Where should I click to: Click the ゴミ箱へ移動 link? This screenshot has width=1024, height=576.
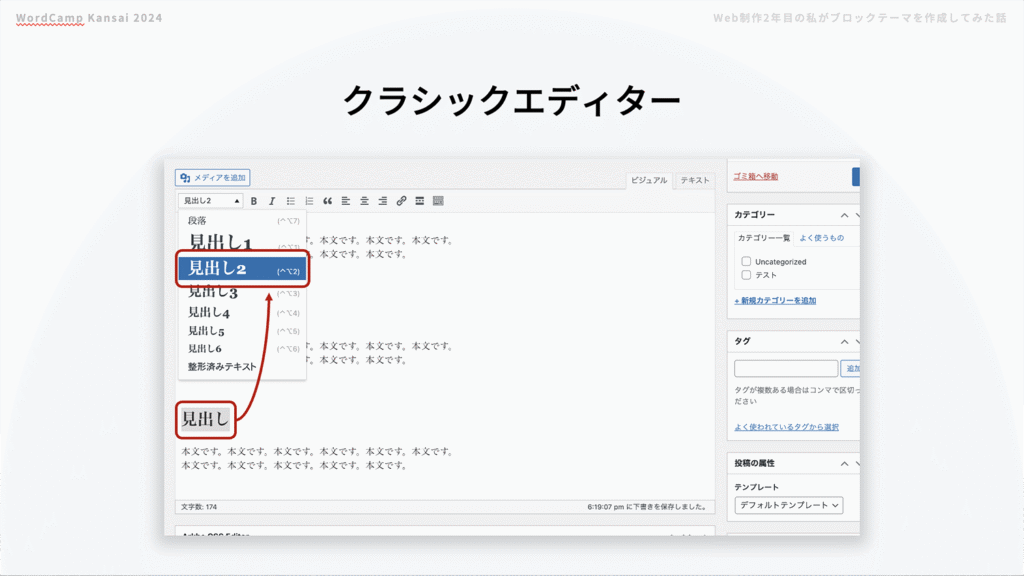(755, 177)
